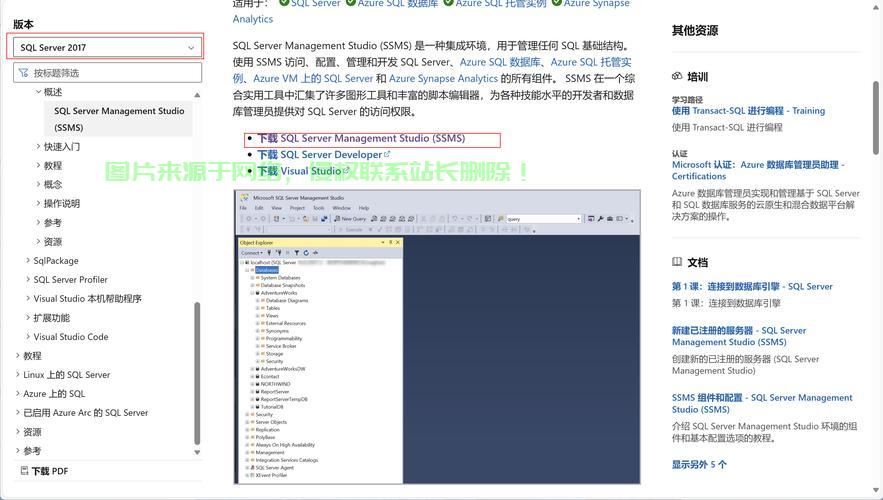Click wrench properties icon in SSMS toolbar

pos(600,218)
